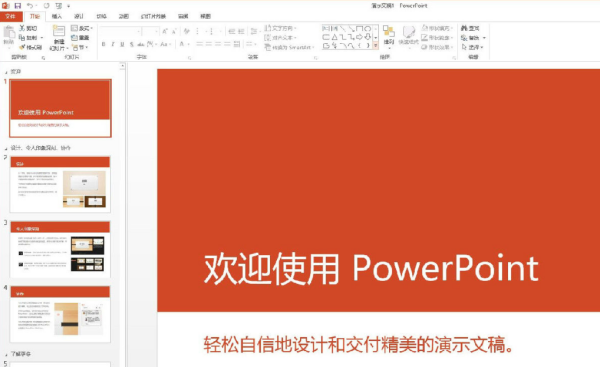
Task: Click the Copy (复制) button
Action: click(x=28, y=38)
